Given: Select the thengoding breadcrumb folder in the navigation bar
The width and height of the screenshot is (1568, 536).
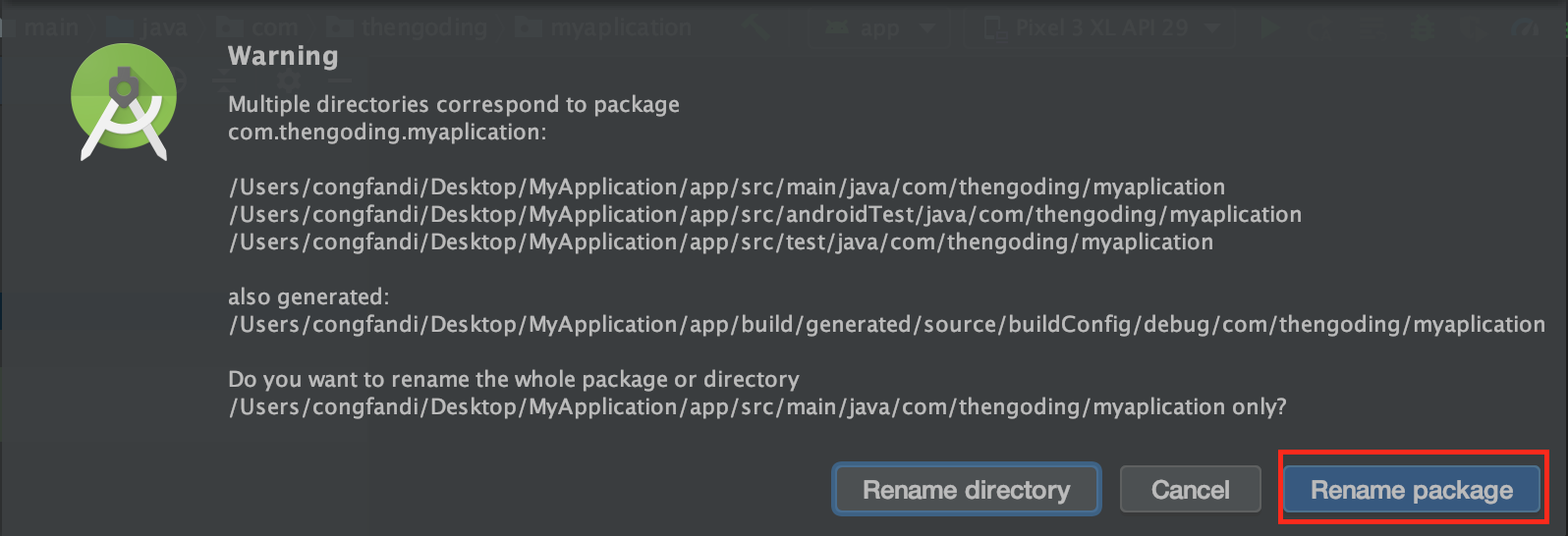Looking at the screenshot, I should coord(408,27).
